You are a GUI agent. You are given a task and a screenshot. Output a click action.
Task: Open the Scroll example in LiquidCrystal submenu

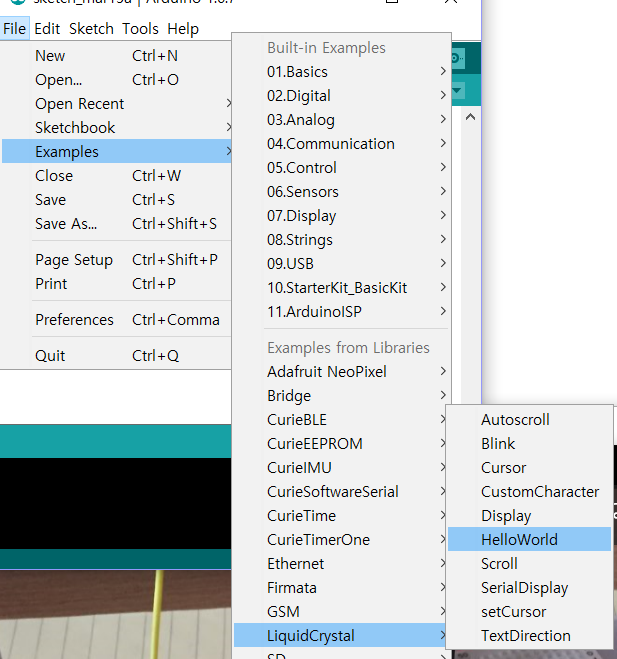[529, 563]
